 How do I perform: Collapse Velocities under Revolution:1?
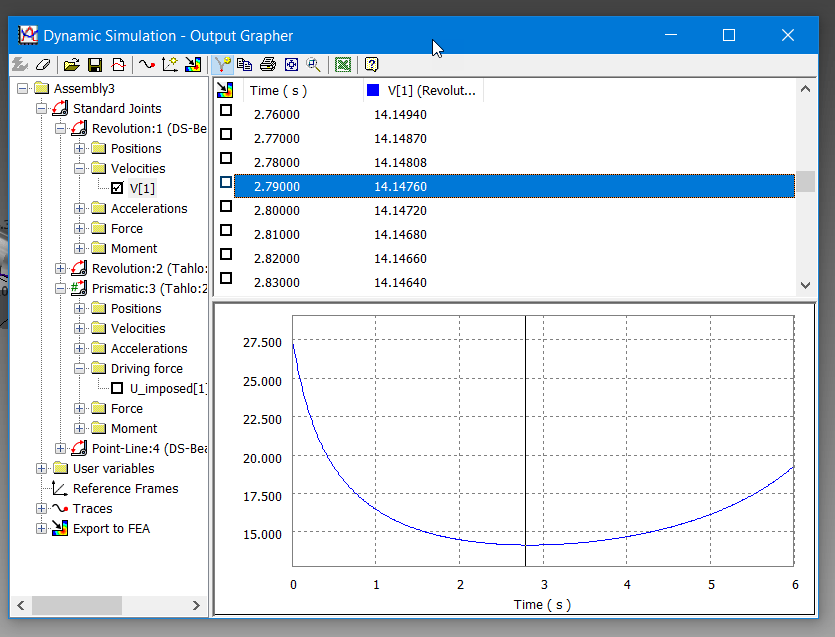[79, 168]
